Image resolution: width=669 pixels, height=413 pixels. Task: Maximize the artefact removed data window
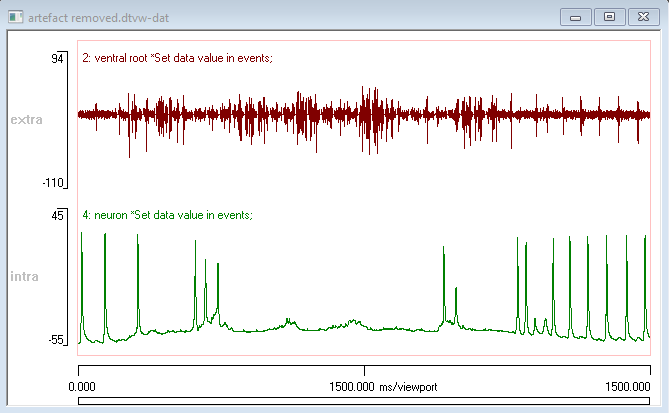[608, 17]
